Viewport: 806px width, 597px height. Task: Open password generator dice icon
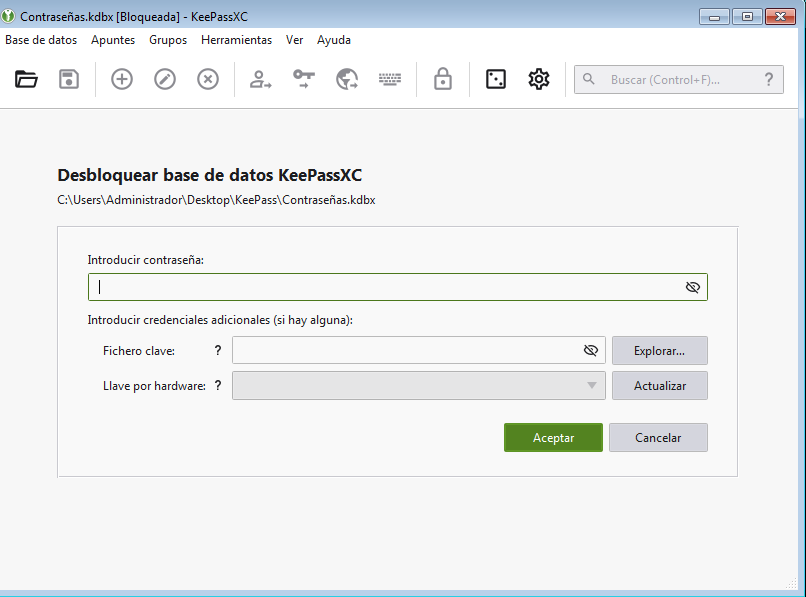point(496,79)
